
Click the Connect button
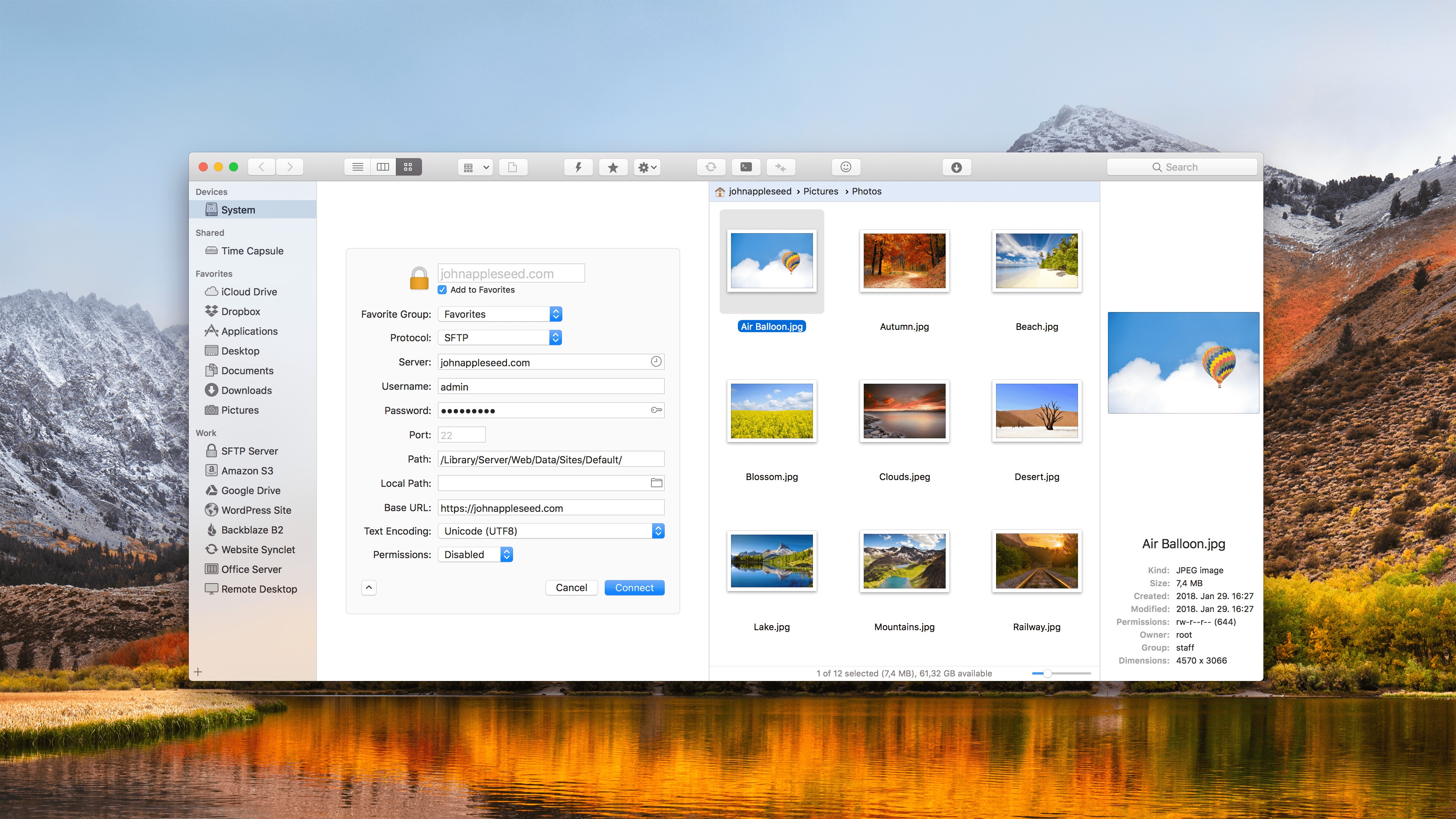[634, 587]
